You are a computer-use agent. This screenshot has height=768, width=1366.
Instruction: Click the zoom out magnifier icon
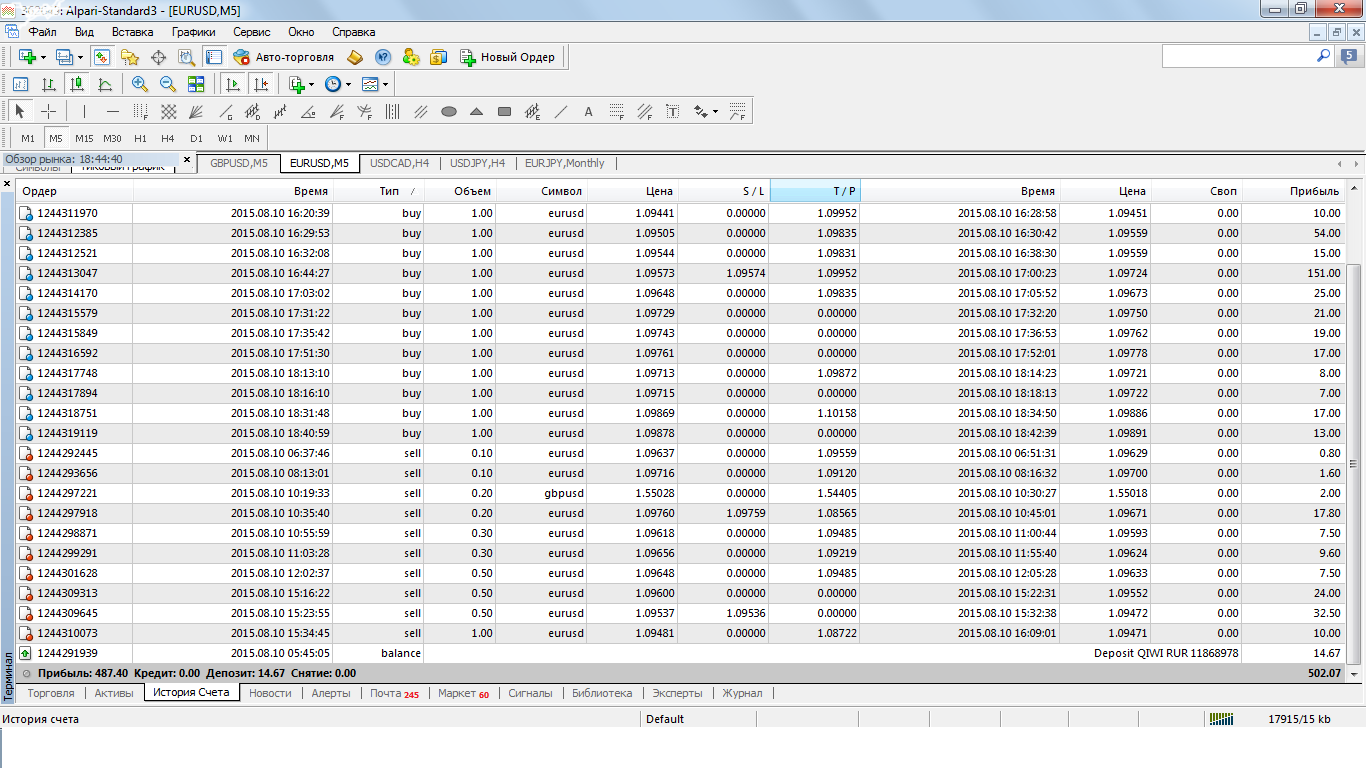[168, 85]
